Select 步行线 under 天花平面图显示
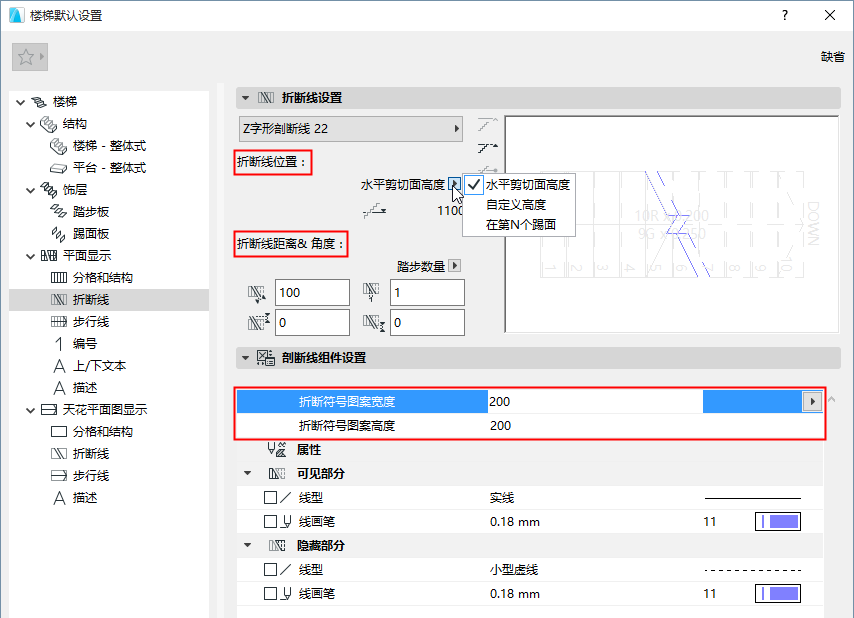854x618 pixels. [x=91, y=475]
